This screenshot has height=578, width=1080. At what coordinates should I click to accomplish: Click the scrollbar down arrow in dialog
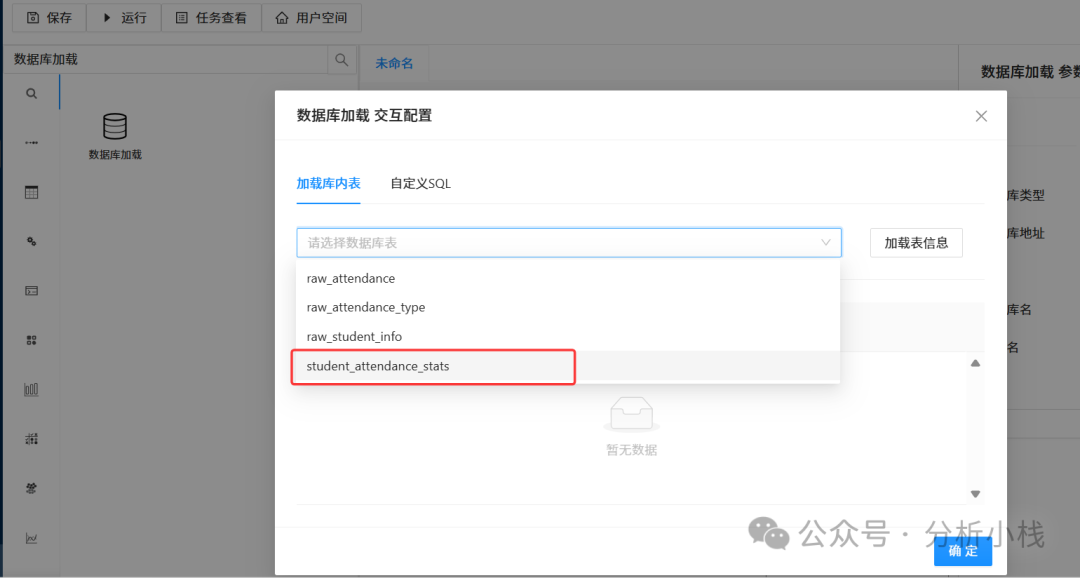pyautogui.click(x=975, y=493)
